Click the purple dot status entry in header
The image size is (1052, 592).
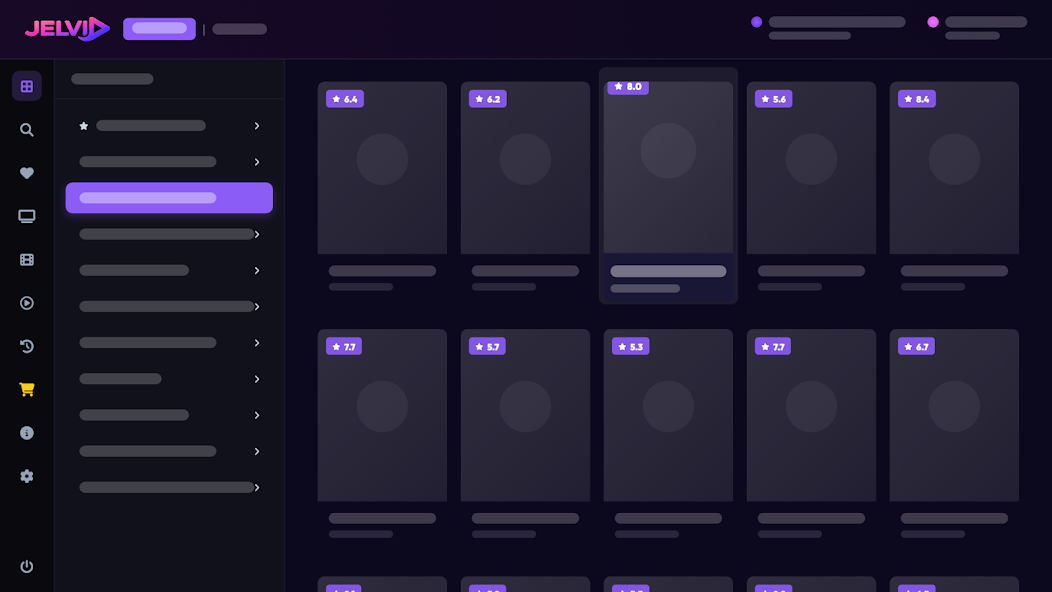pos(828,28)
